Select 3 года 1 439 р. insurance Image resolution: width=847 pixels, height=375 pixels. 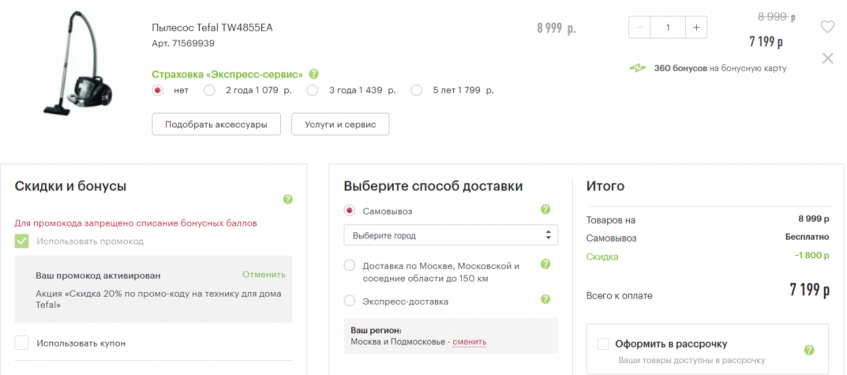pos(312,91)
